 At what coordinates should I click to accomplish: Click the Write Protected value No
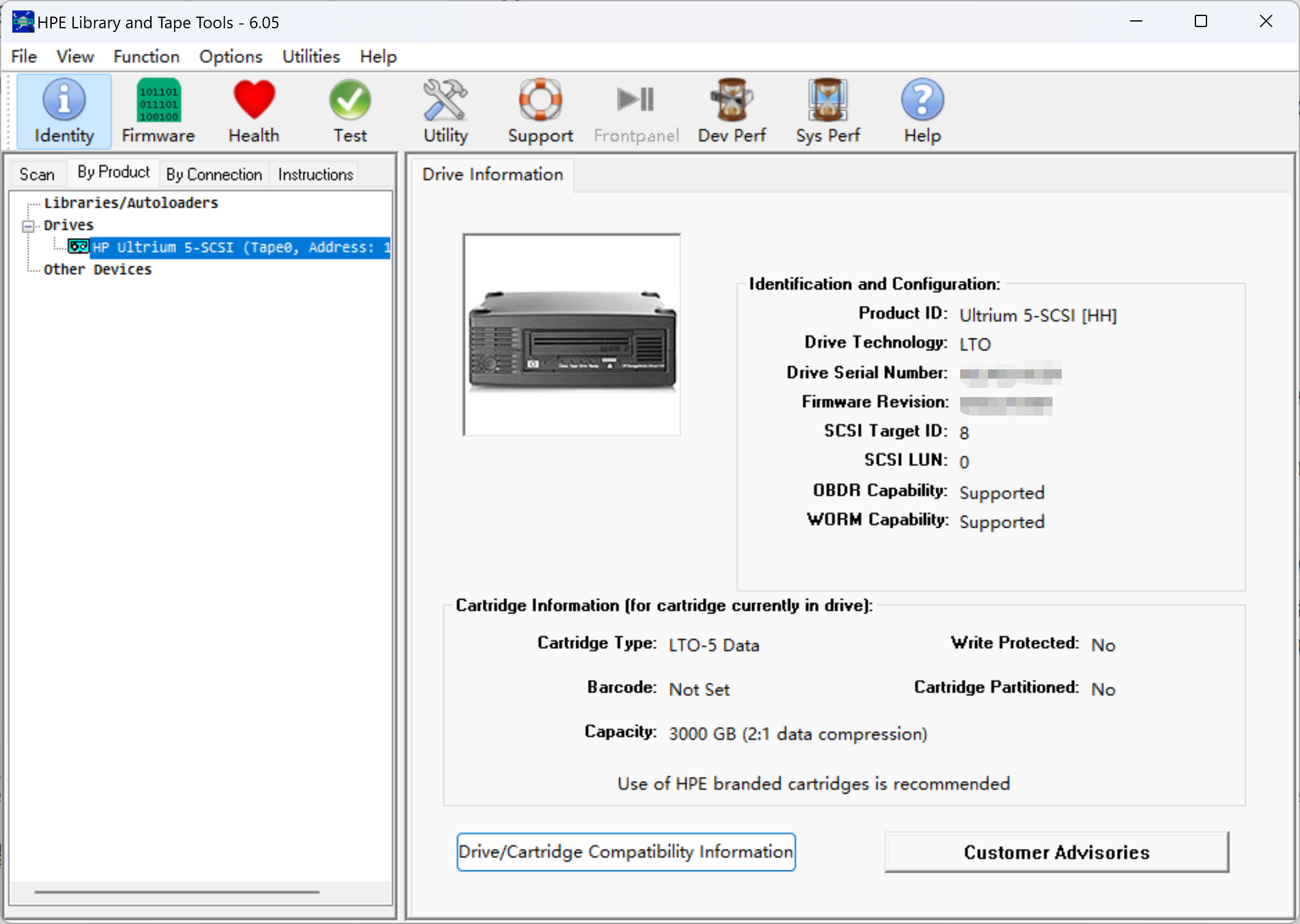(x=1103, y=645)
